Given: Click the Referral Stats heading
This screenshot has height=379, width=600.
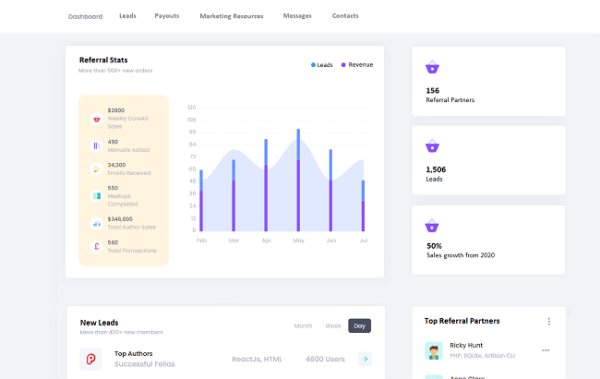Looking at the screenshot, I should coord(103,60).
